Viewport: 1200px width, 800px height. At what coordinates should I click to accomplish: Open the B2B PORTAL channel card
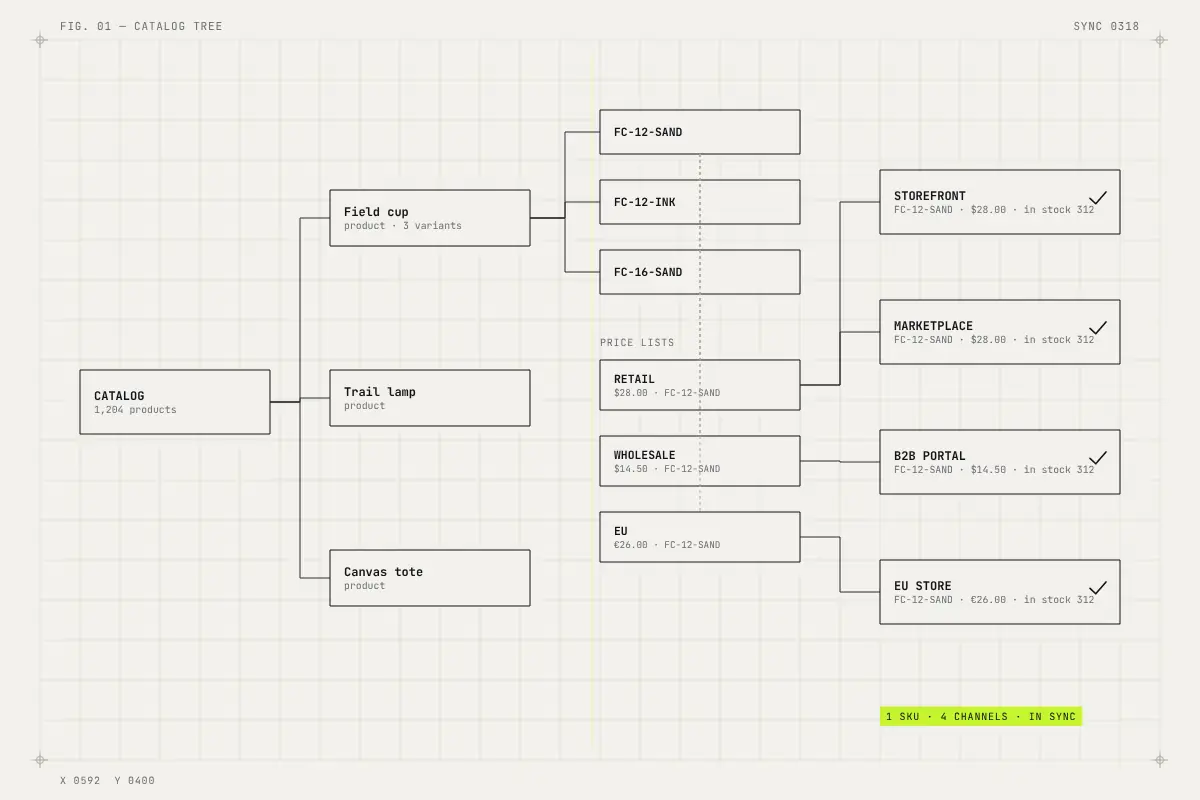[1000, 462]
